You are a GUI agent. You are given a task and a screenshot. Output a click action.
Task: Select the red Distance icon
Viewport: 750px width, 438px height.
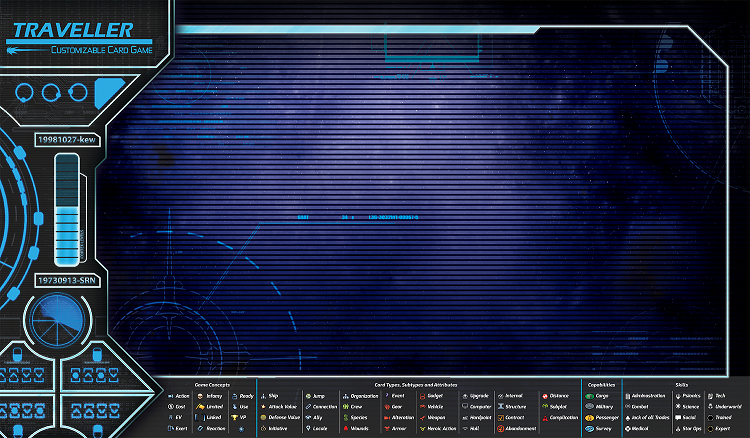[545, 396]
